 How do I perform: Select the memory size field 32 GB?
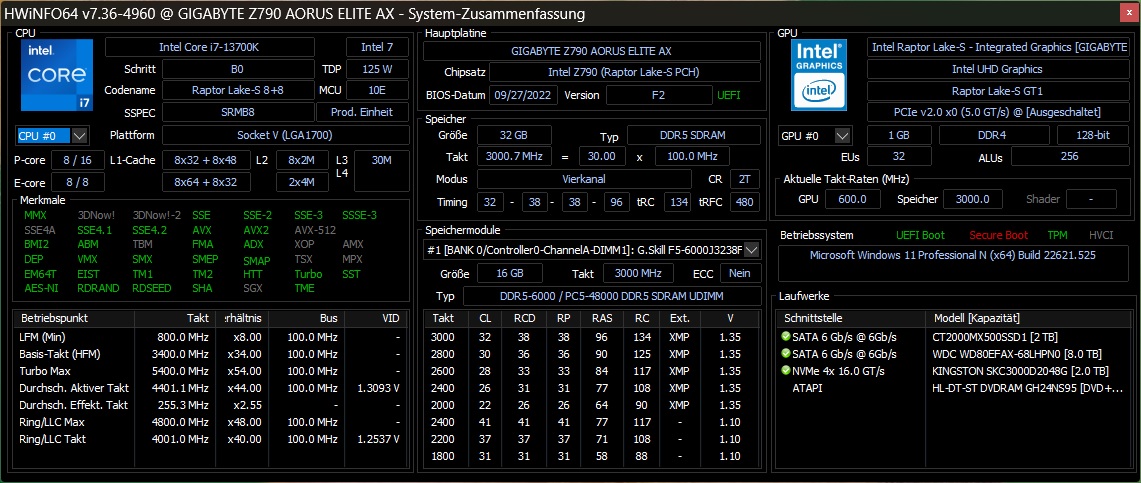pyautogui.click(x=514, y=135)
